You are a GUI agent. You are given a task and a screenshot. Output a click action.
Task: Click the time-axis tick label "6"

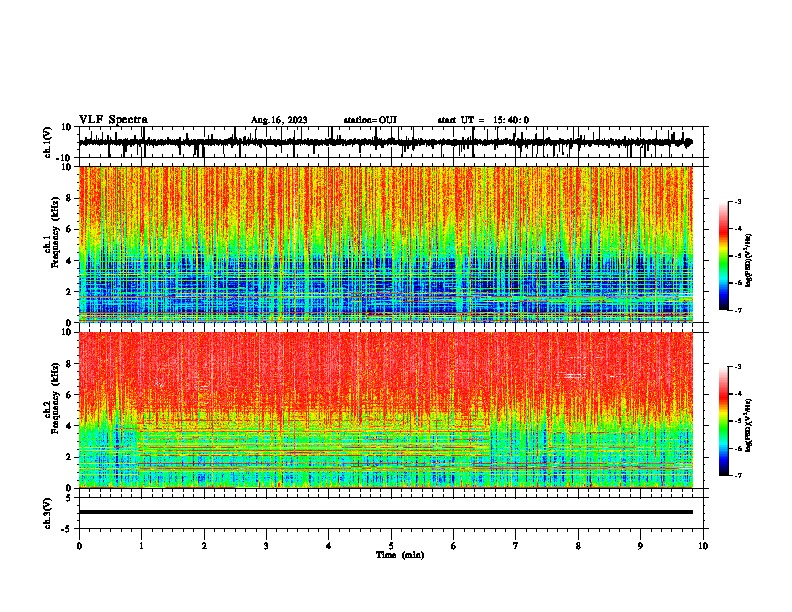[x=454, y=546]
